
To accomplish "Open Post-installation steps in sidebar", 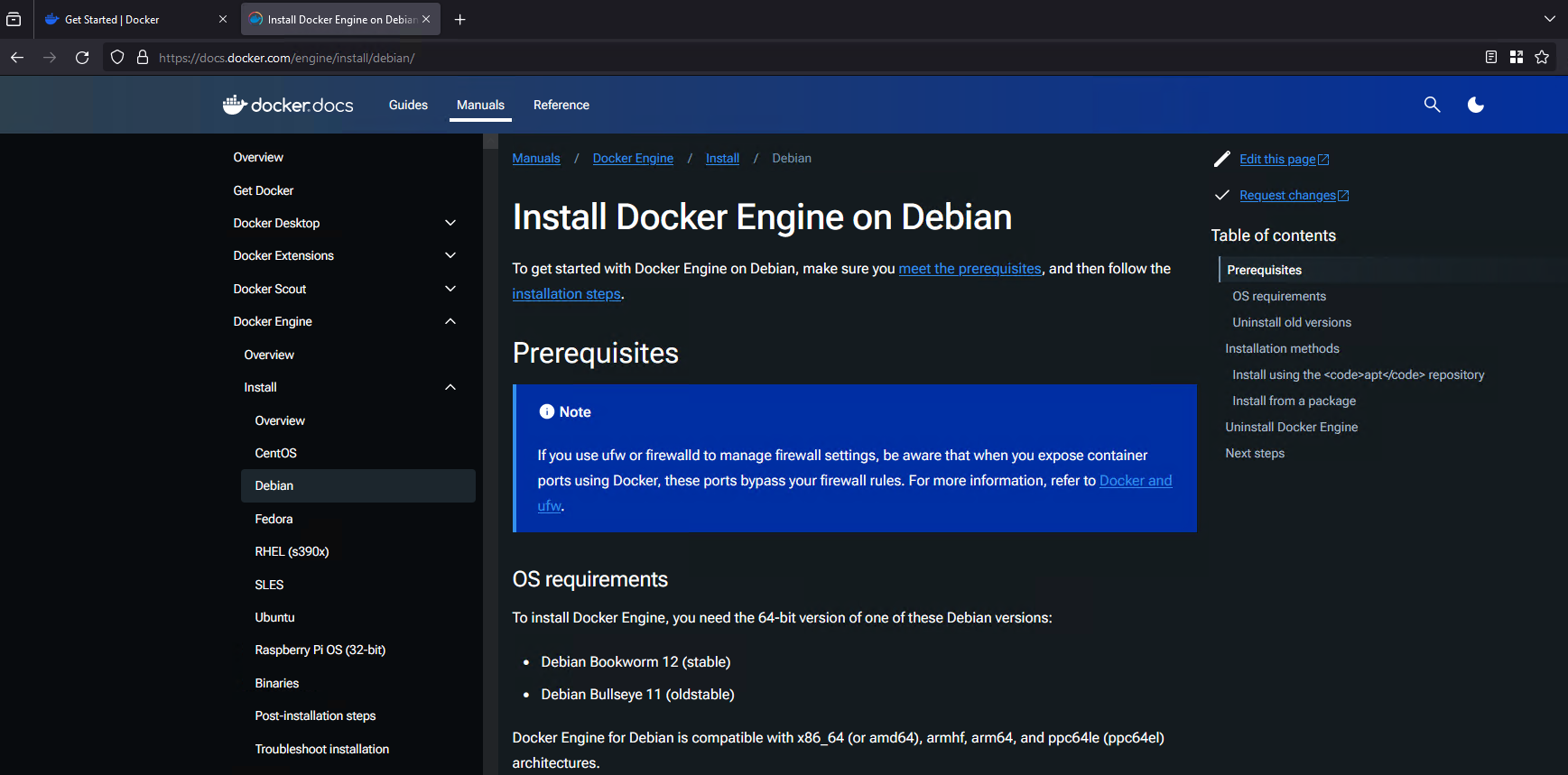I will point(315,715).
